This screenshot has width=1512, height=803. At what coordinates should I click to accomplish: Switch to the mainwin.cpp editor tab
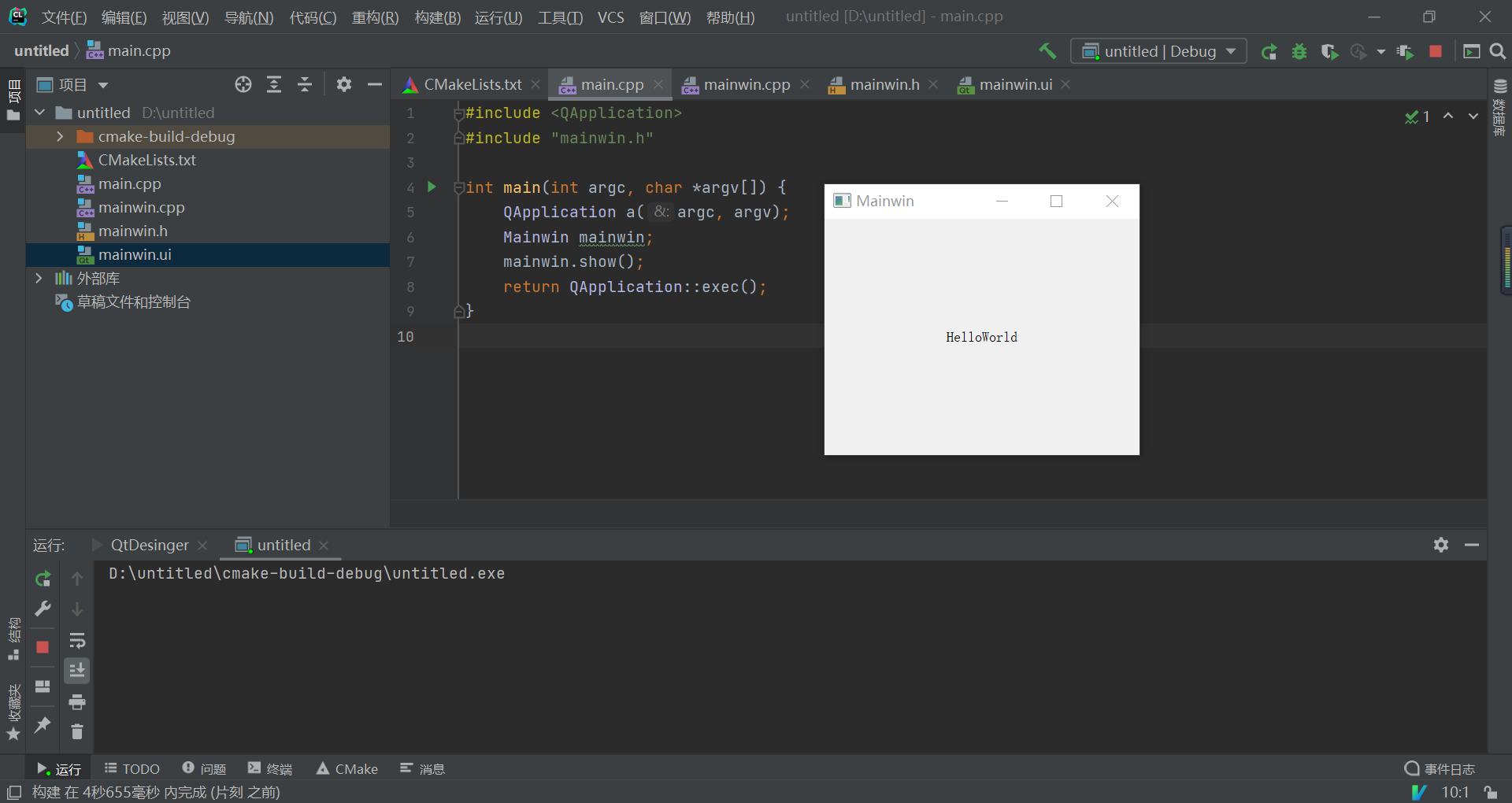tap(745, 84)
